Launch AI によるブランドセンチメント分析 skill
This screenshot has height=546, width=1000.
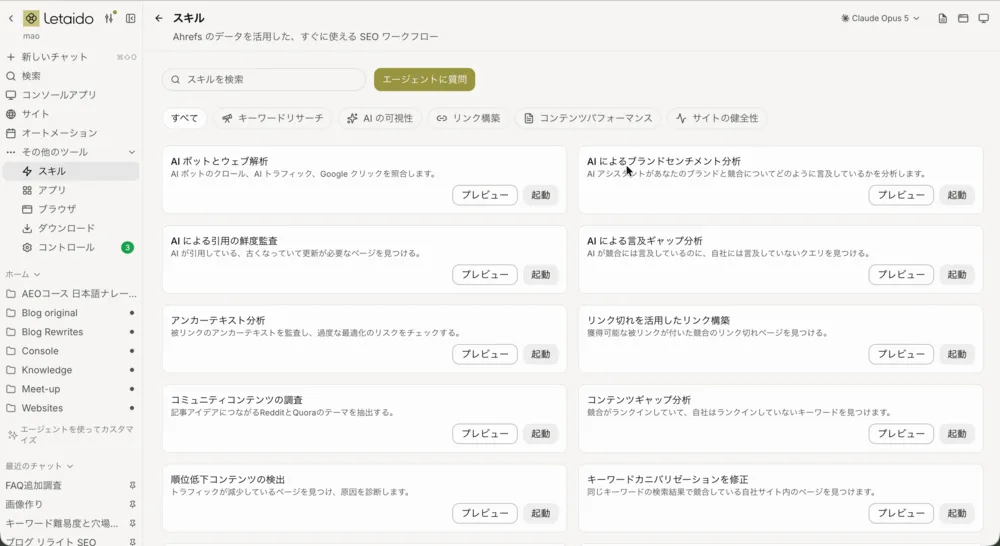(957, 195)
